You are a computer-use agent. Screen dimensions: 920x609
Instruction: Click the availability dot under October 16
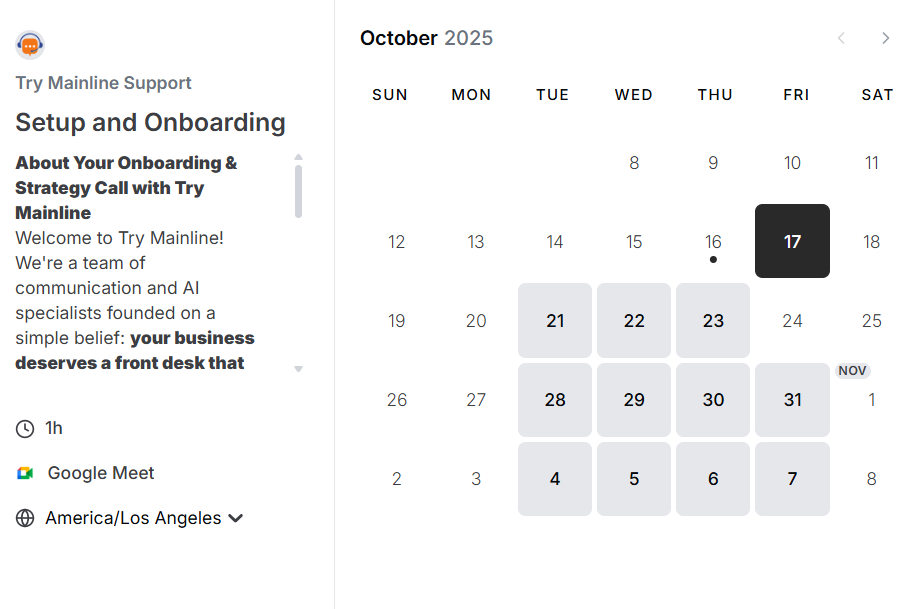point(714,259)
